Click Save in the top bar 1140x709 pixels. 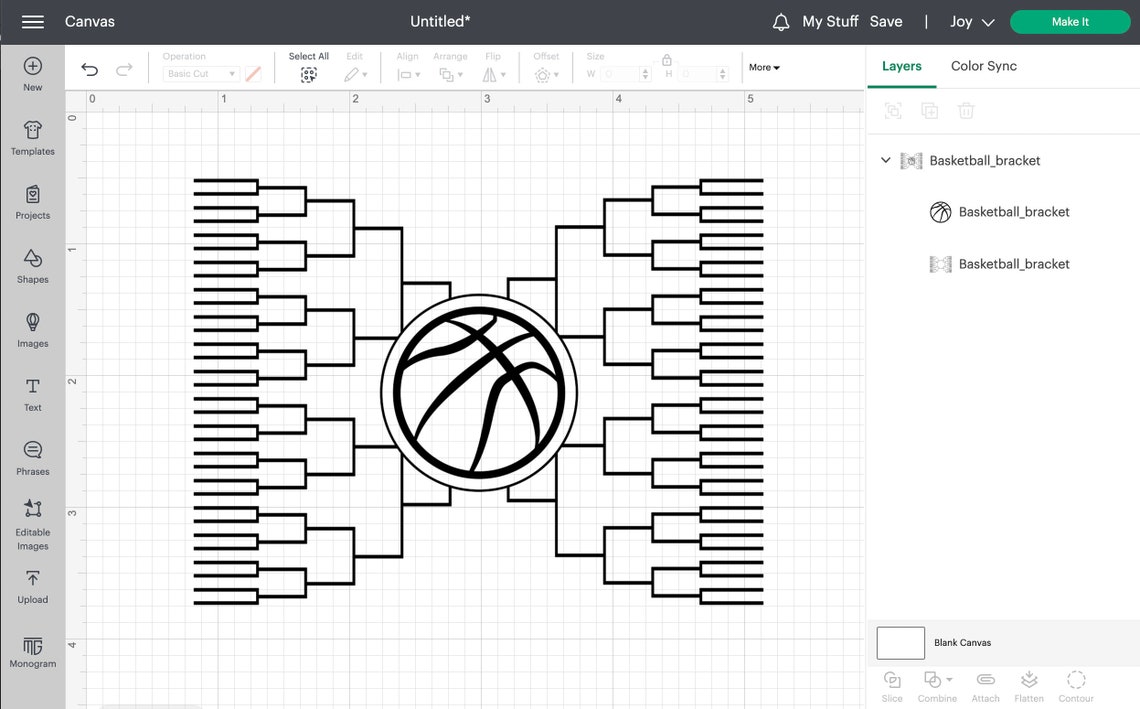pyautogui.click(x=886, y=20)
